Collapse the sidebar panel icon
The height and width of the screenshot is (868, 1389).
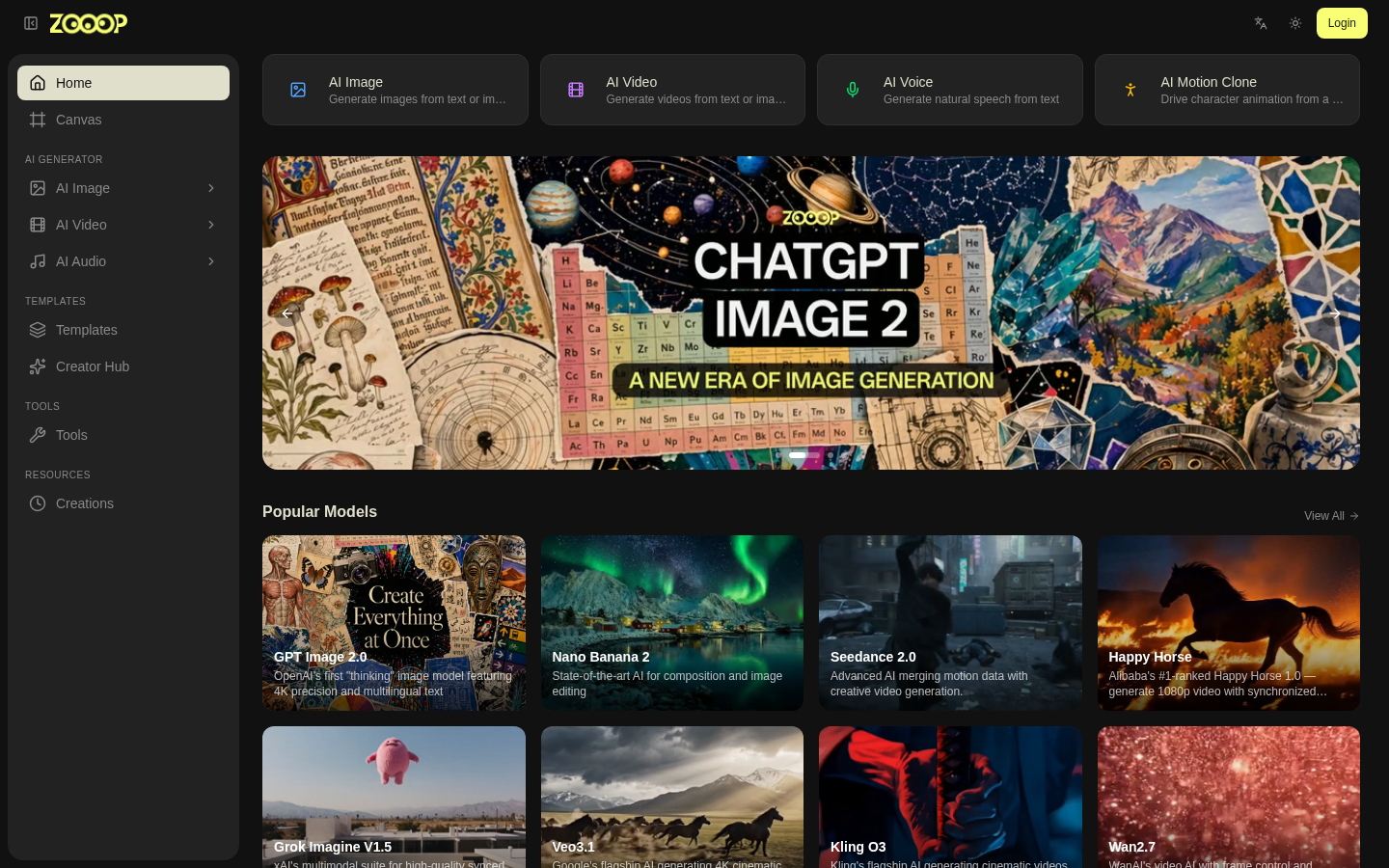[31, 23]
